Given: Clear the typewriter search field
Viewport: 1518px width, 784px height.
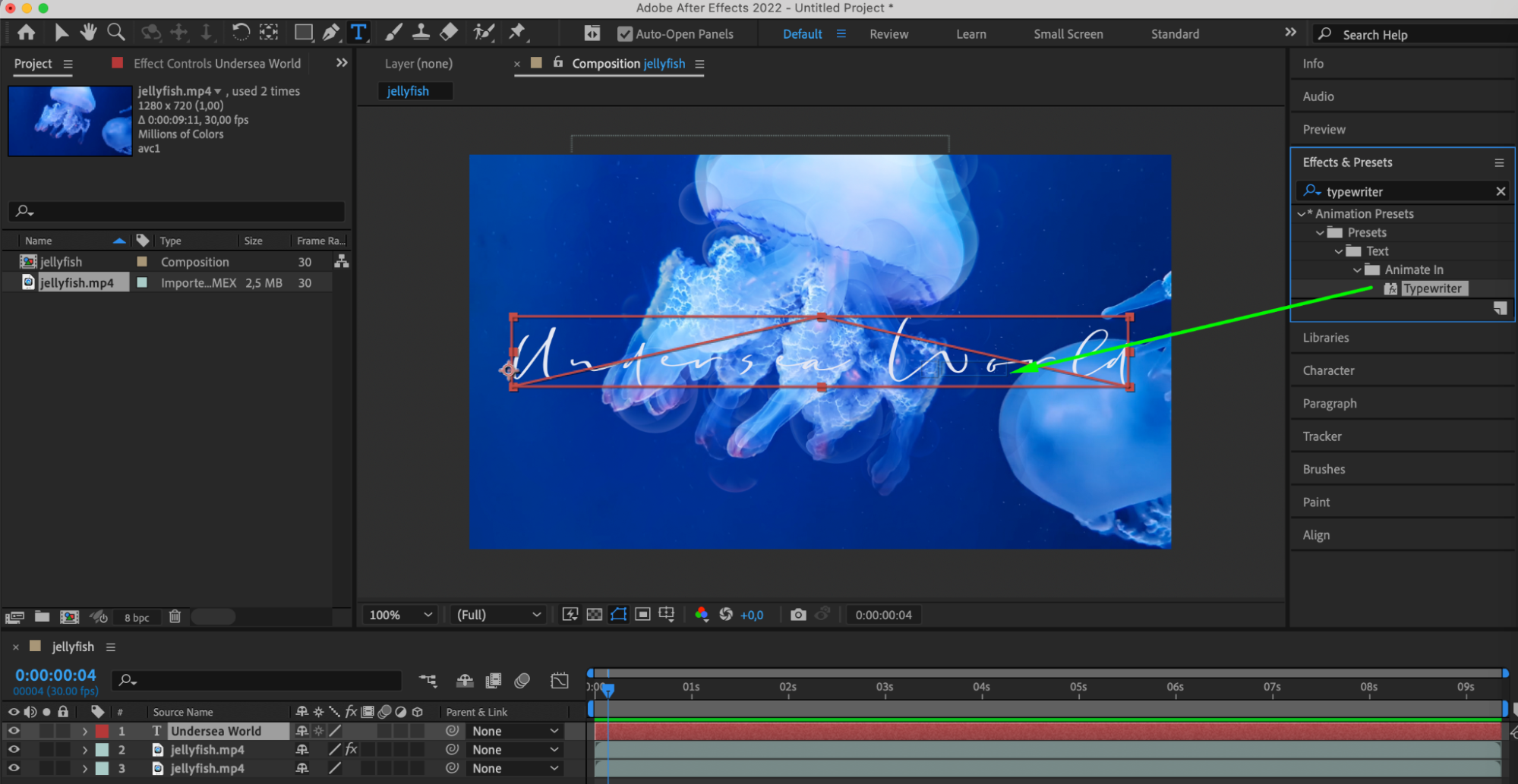Looking at the screenshot, I should click(1500, 191).
